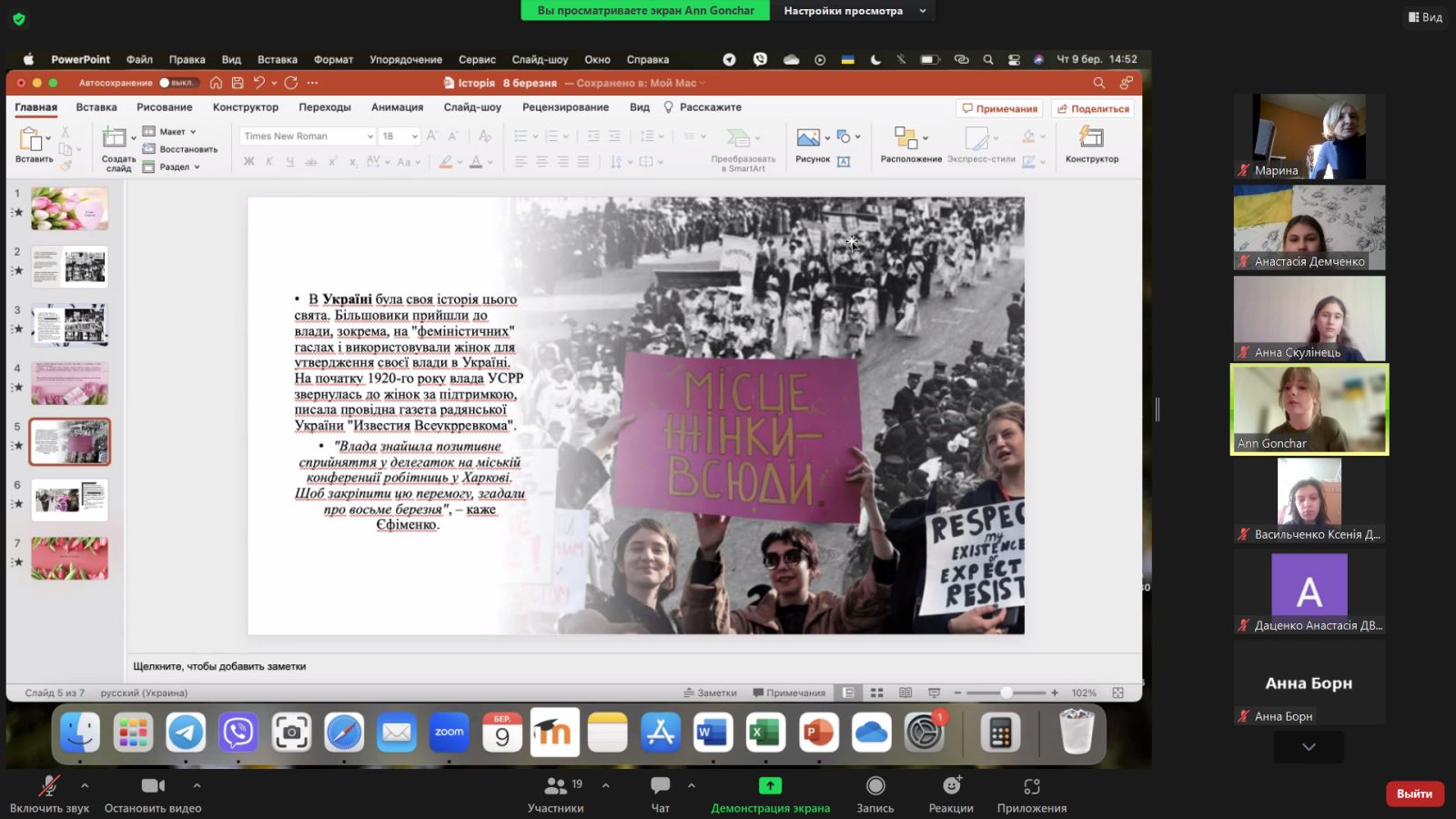Image resolution: width=1456 pixels, height=819 pixels.
Task: Click the Paste (Вставить) clipboard icon
Action: (30, 140)
